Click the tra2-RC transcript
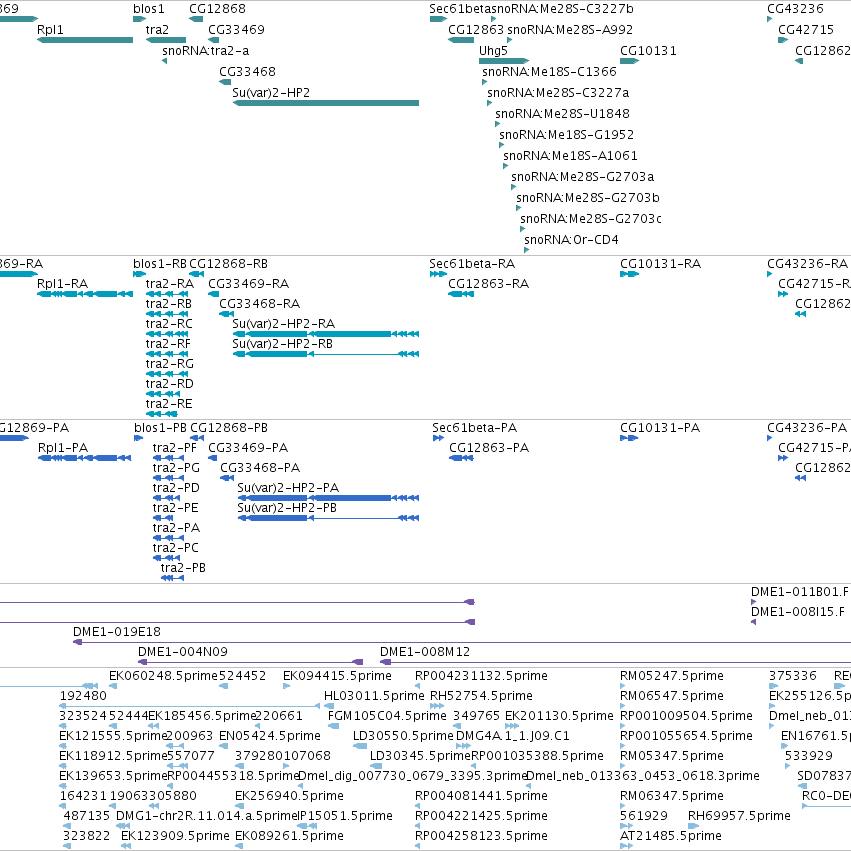 167,334
